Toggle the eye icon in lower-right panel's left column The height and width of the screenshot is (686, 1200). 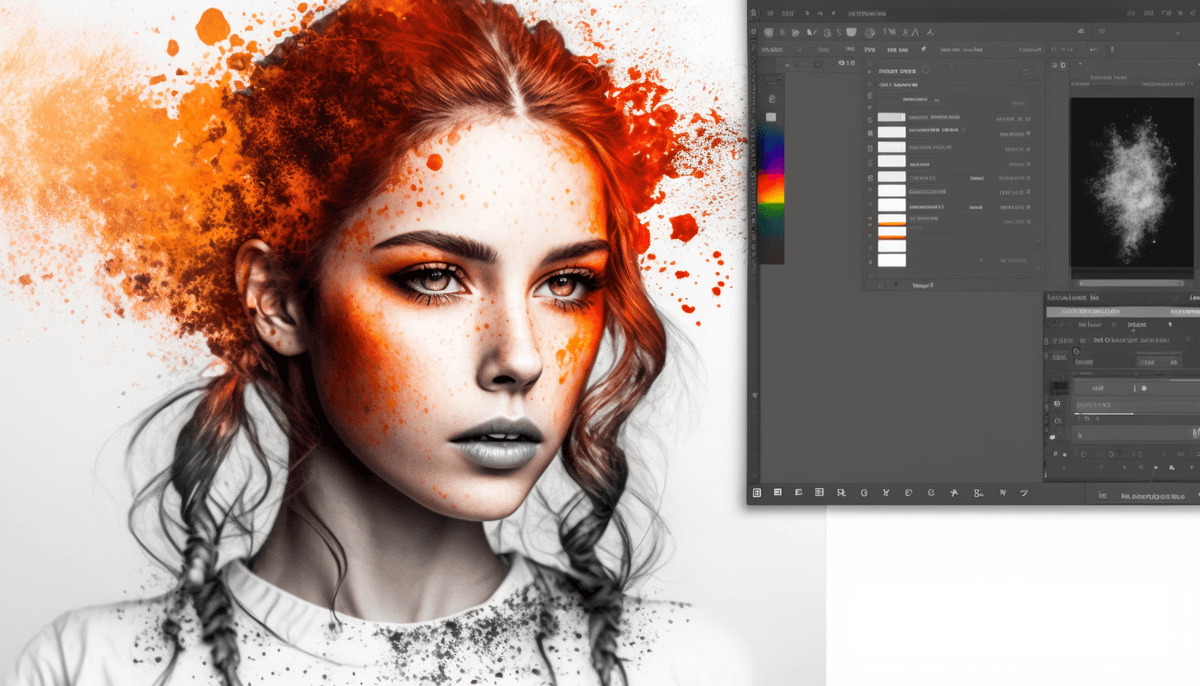coord(1056,403)
